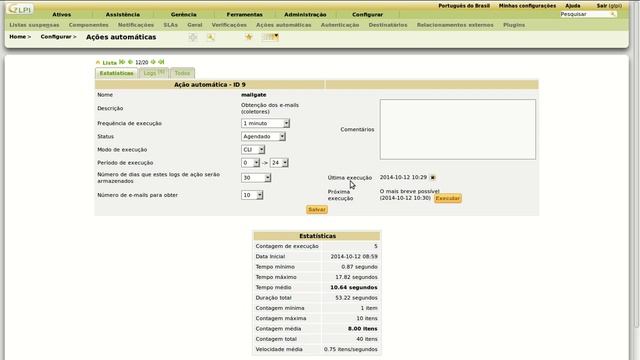Open the period end dropdown showing 24
640x360 pixels.
coord(279,163)
